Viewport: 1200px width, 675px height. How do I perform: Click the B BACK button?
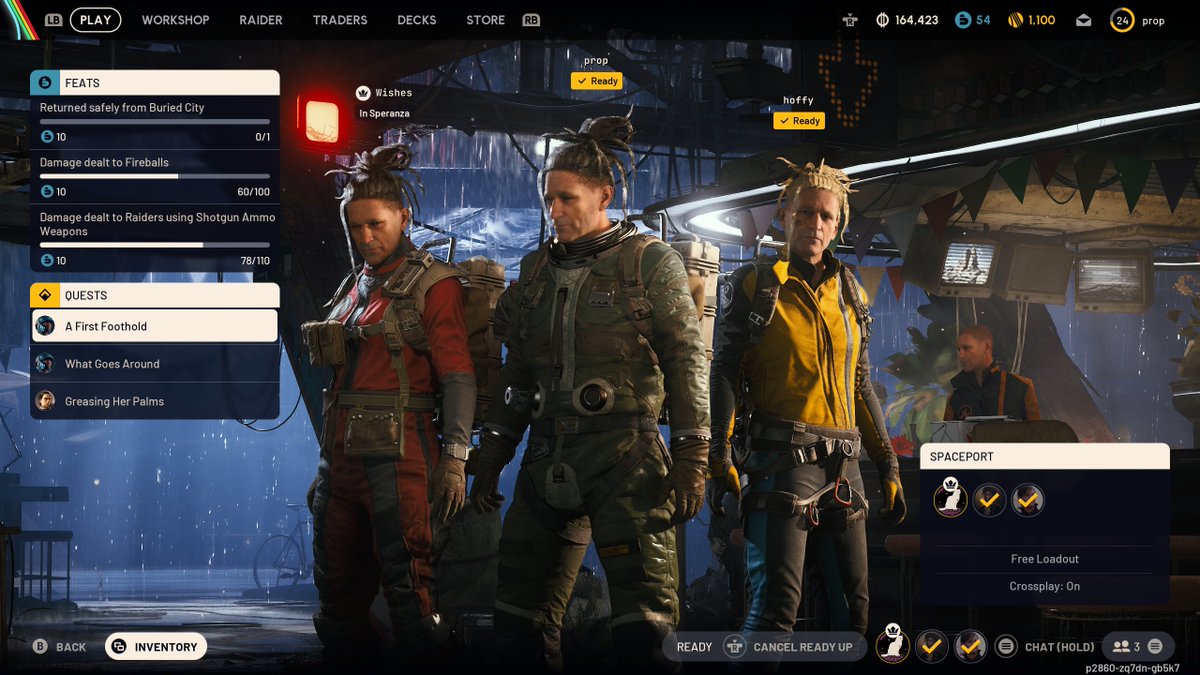point(59,647)
